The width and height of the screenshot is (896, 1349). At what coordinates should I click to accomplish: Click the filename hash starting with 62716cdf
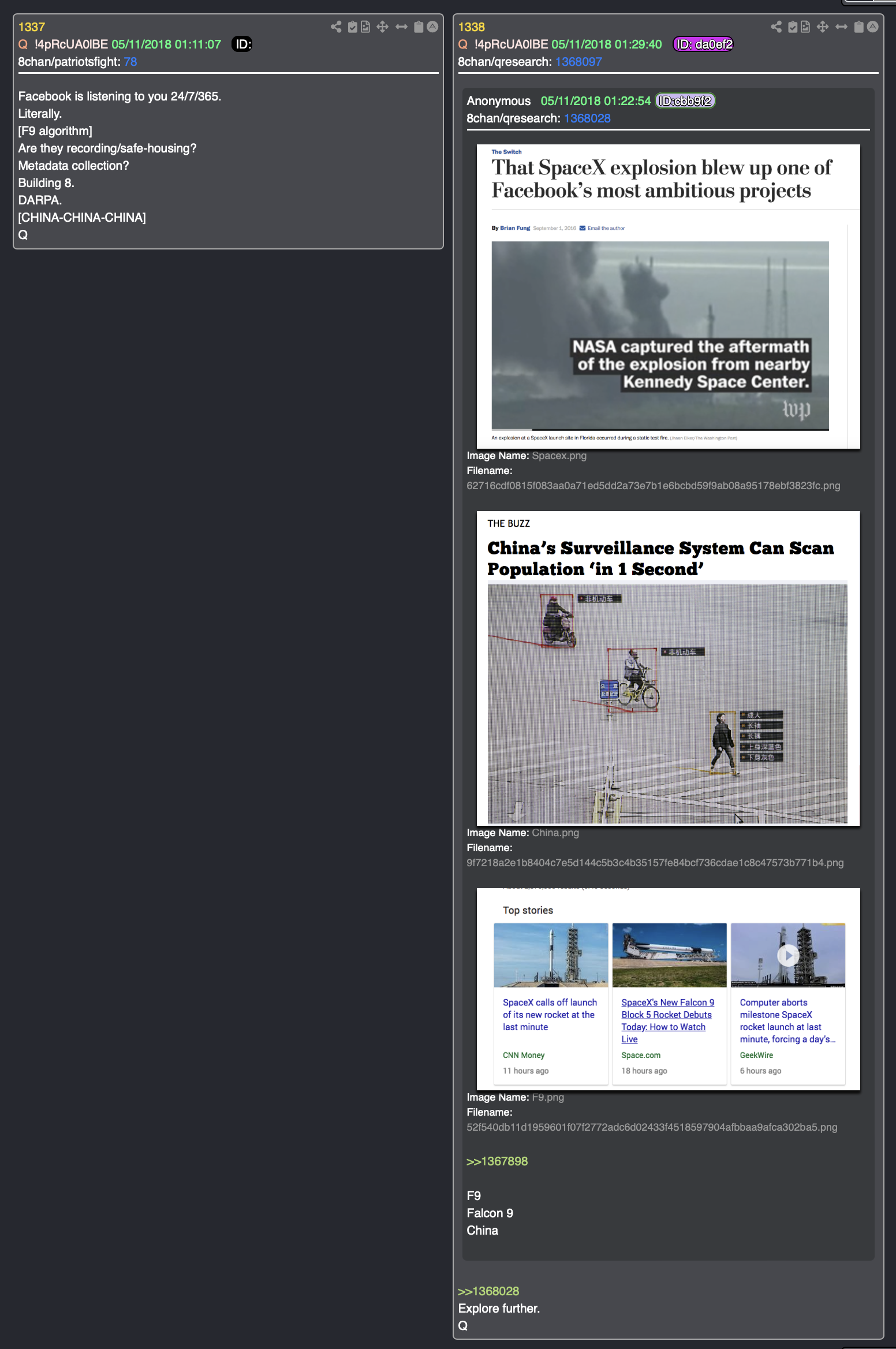[x=654, y=486]
